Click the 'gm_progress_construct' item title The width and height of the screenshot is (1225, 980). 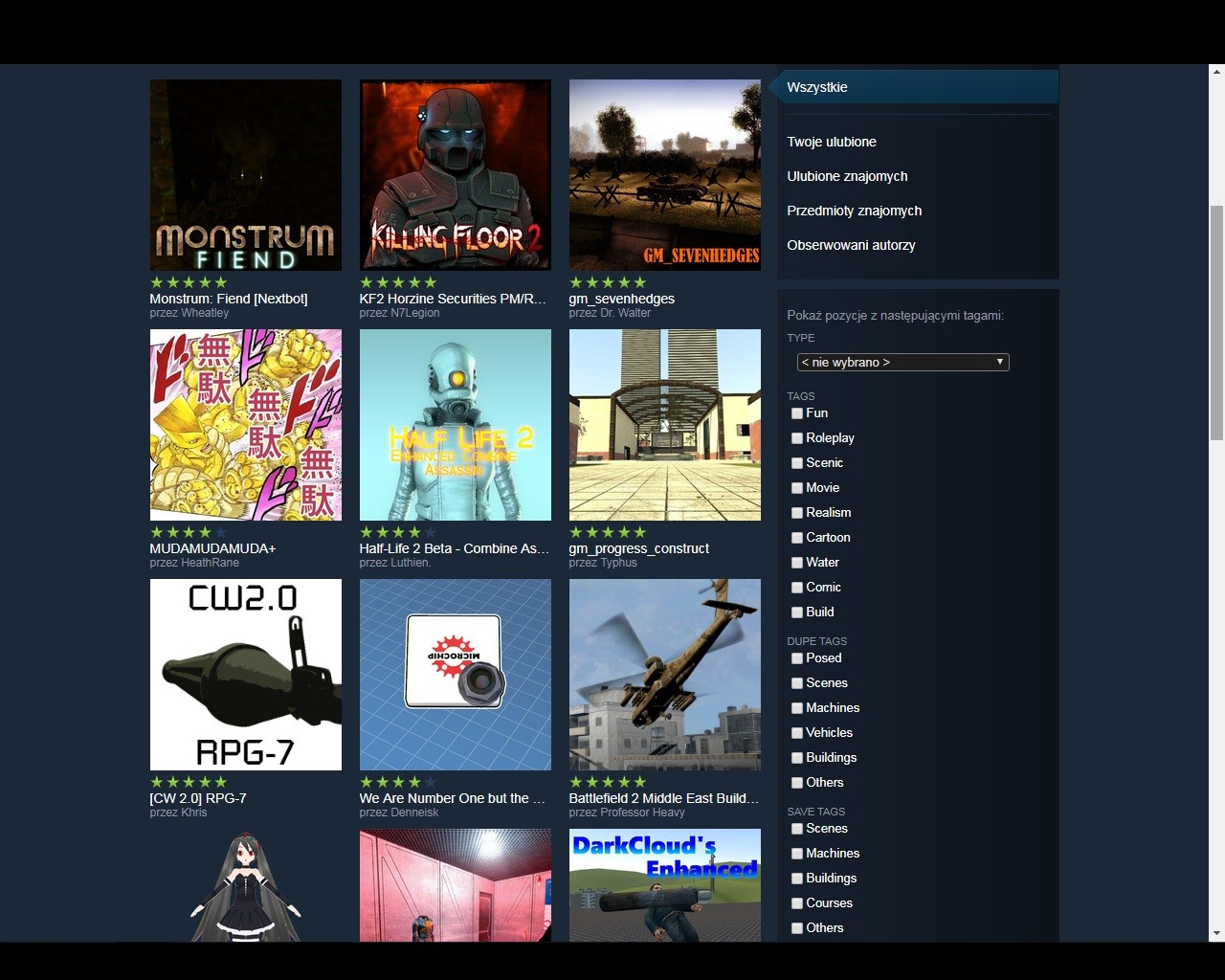[x=638, y=548]
